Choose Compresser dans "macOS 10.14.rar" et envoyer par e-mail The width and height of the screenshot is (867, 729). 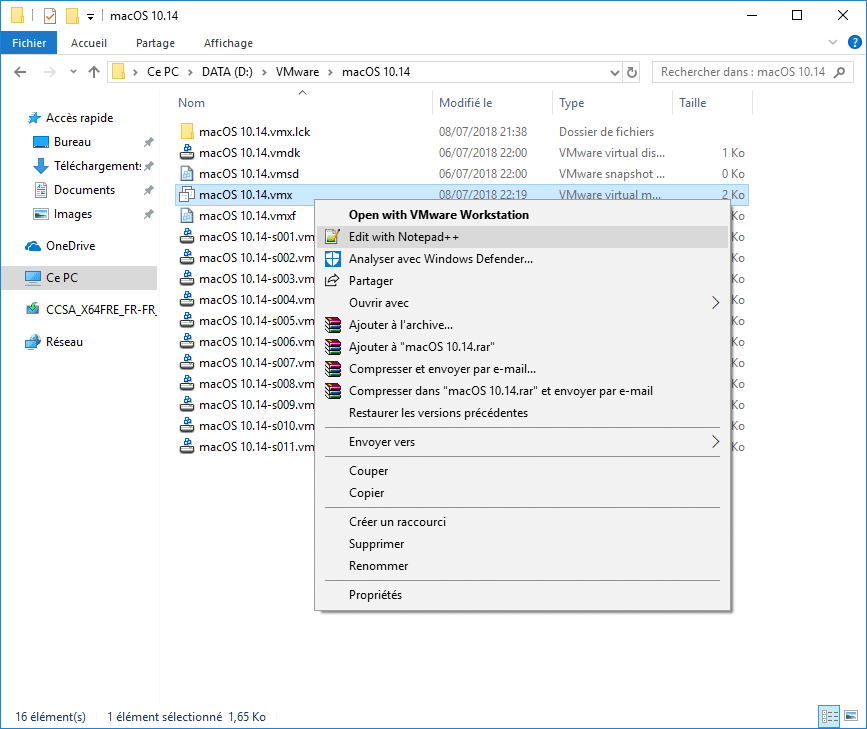point(523,391)
